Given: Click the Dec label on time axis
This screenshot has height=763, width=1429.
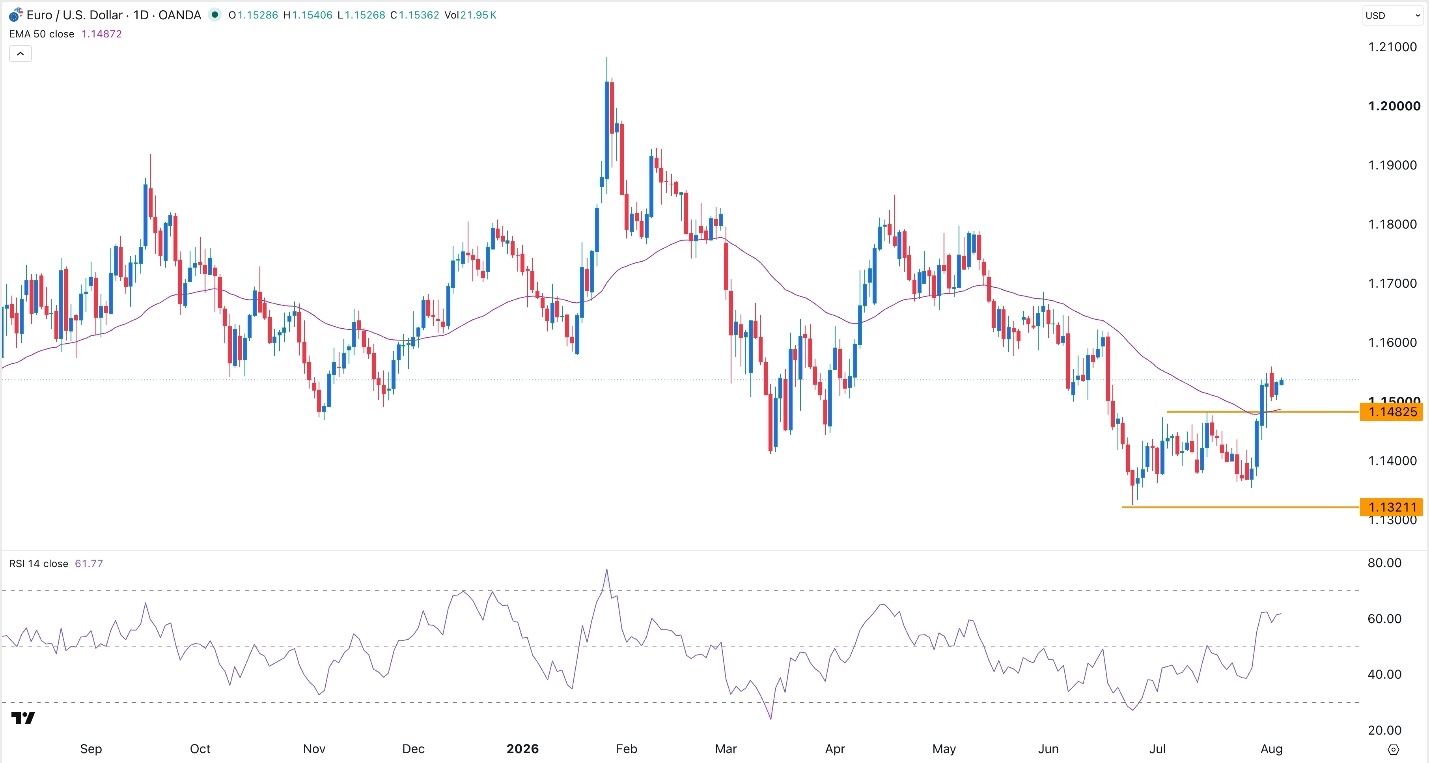Looking at the screenshot, I should (x=413, y=749).
